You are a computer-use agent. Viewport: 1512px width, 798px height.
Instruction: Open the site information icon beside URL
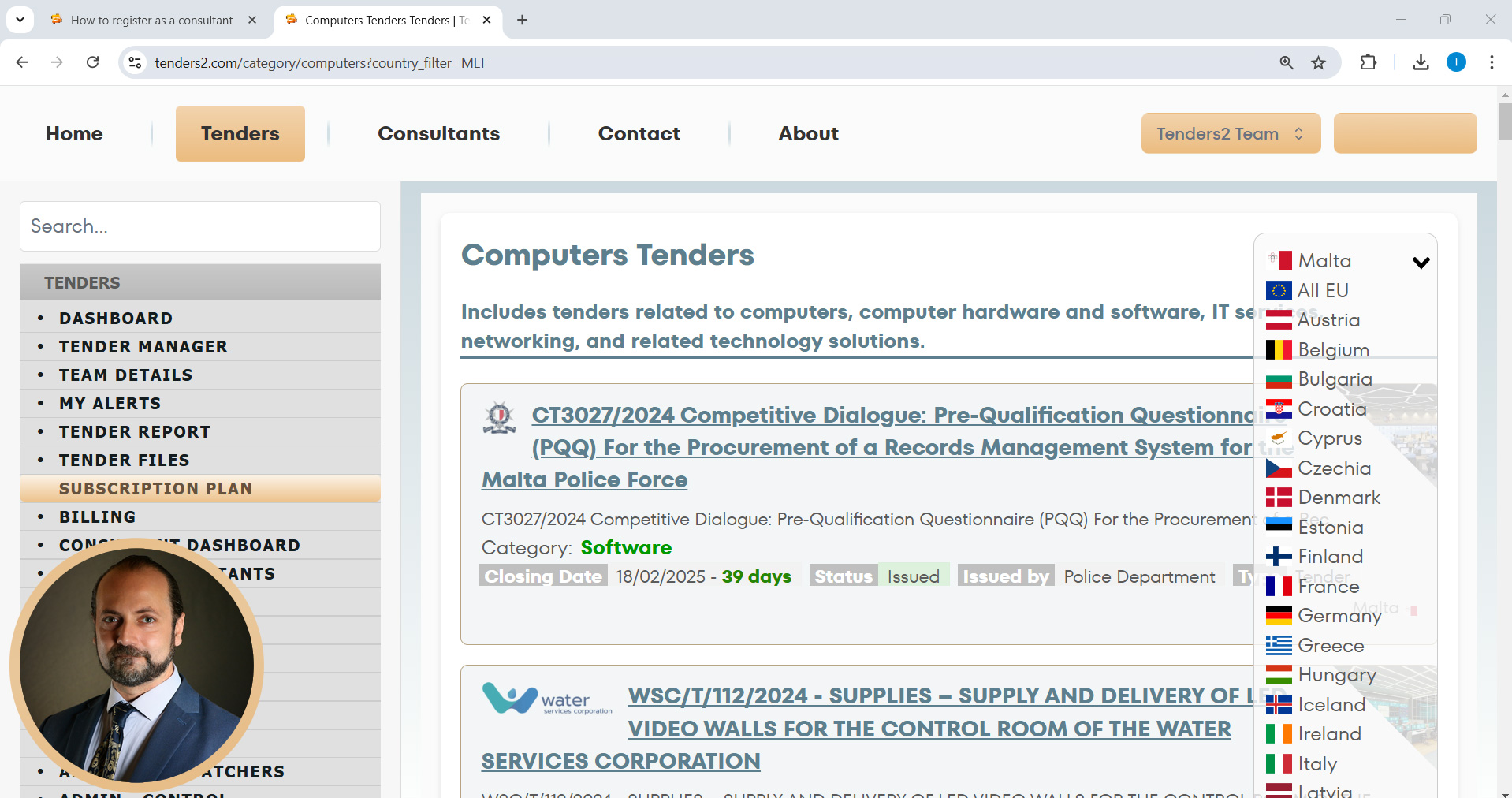136,62
